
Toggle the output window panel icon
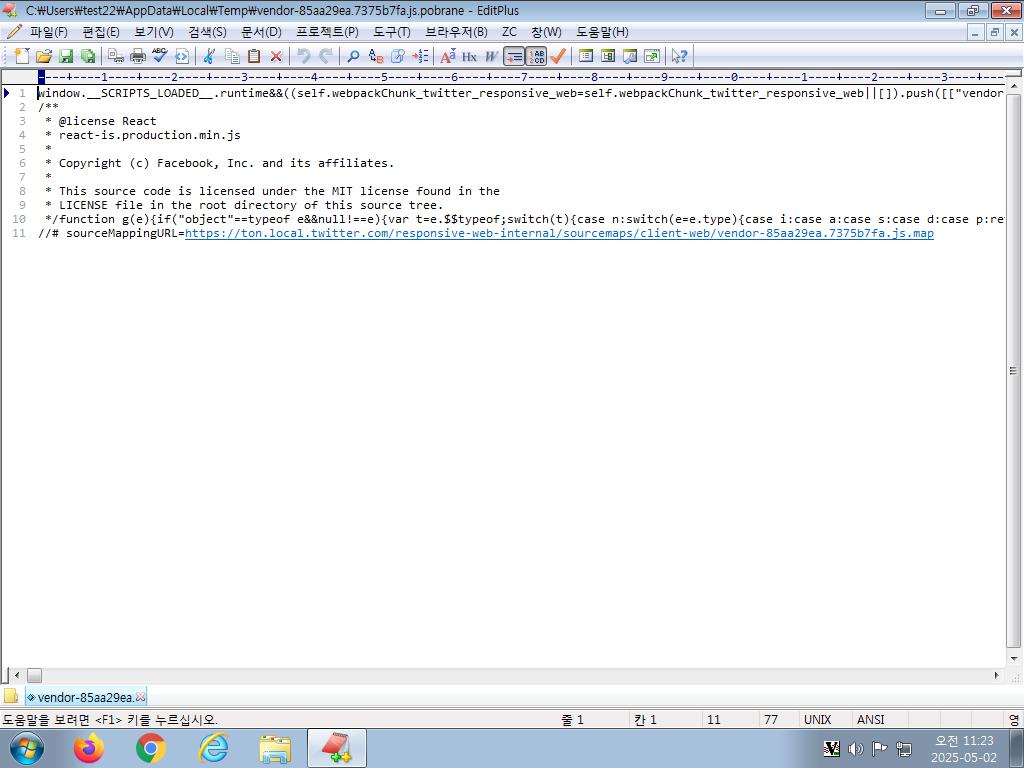click(630, 56)
